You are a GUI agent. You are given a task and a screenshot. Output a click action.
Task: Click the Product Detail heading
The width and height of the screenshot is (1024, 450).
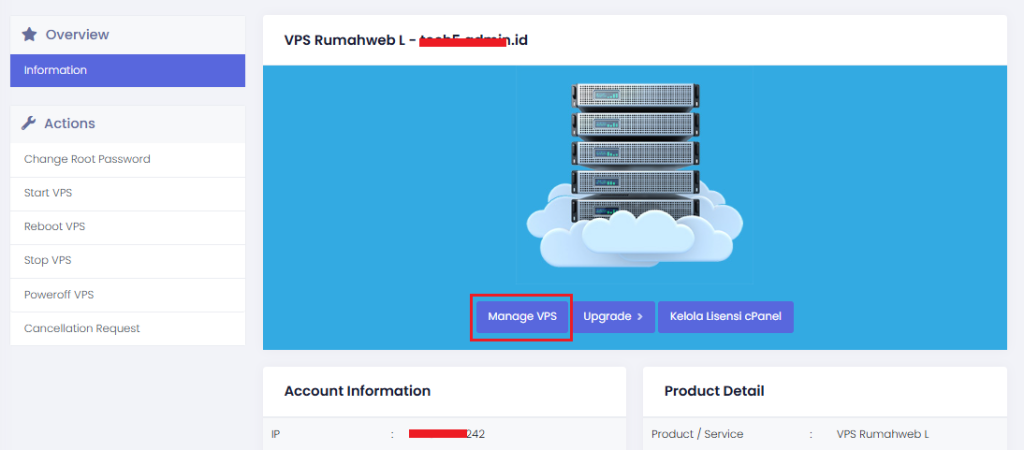(714, 391)
